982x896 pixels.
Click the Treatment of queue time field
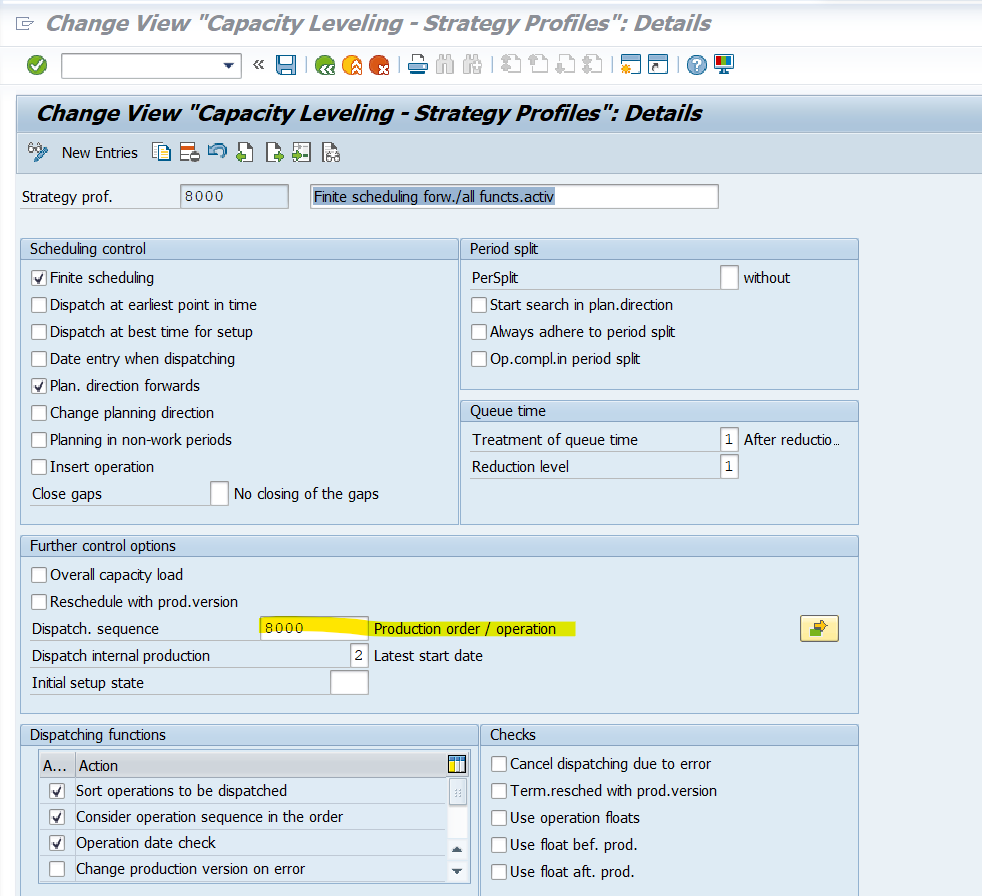[x=729, y=440]
